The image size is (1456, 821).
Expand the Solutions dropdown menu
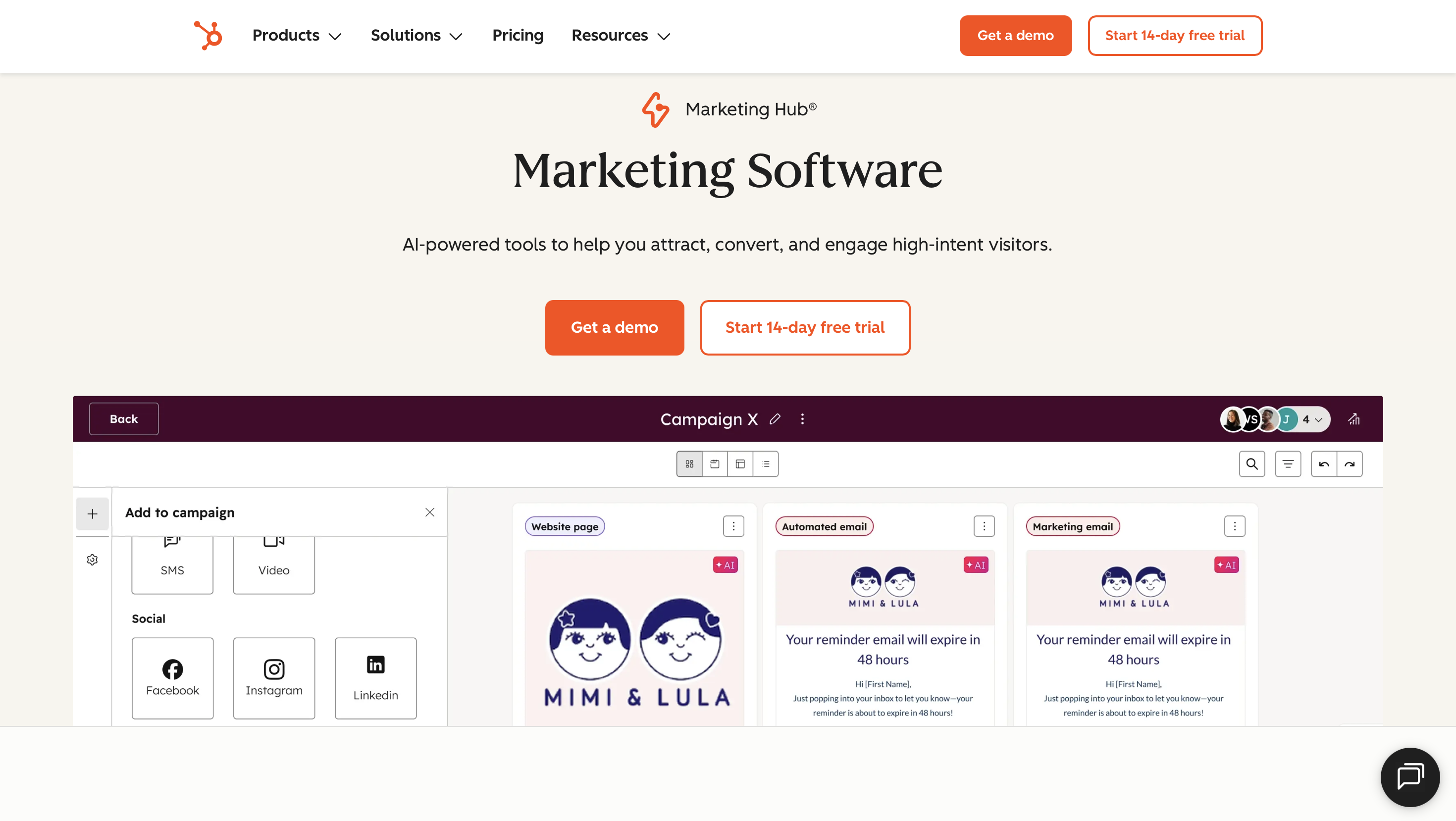pyautogui.click(x=416, y=36)
